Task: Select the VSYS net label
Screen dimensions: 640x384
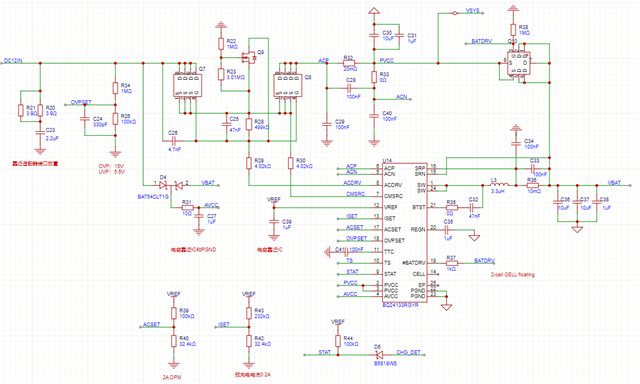Action: click(473, 11)
